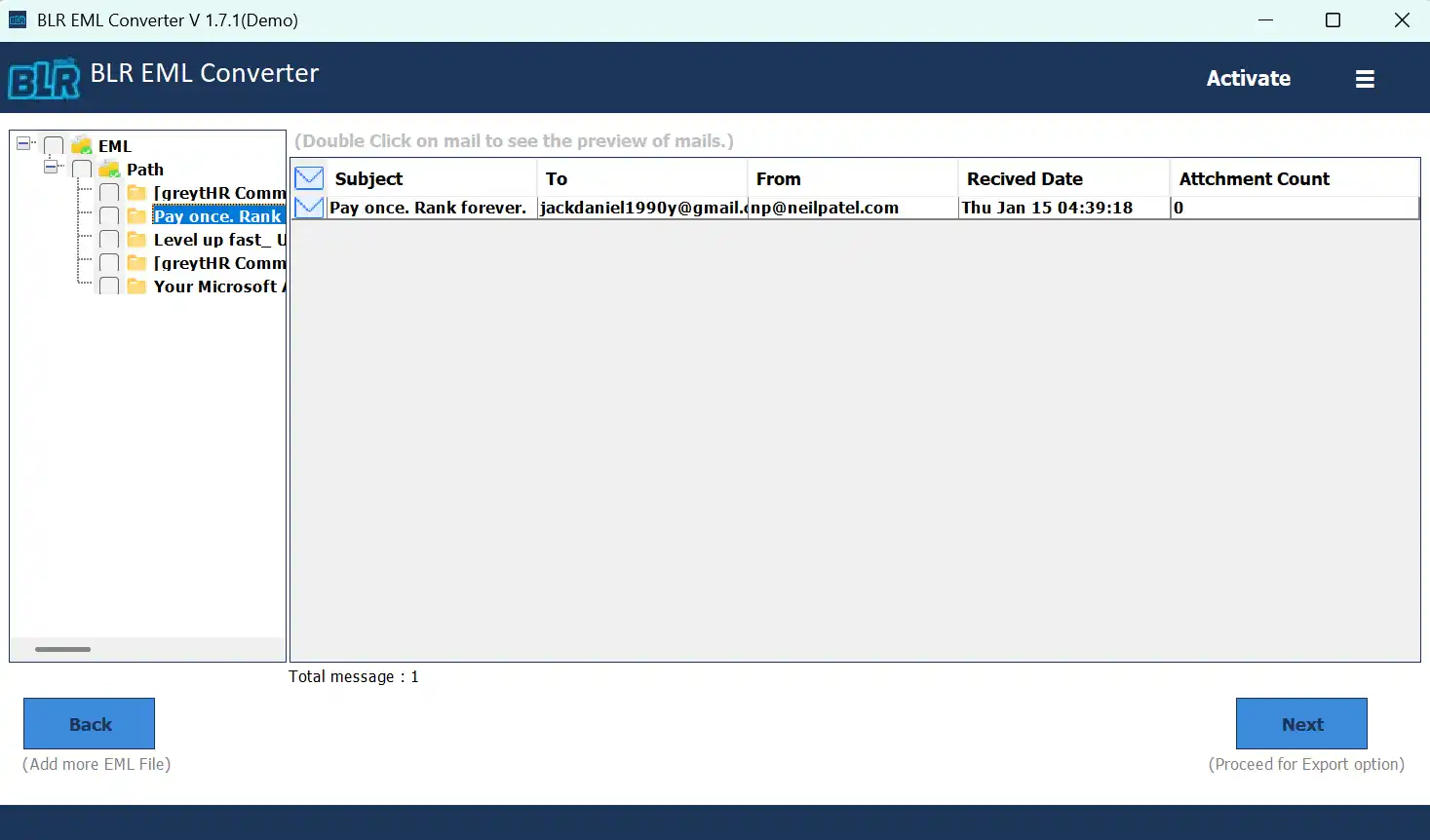Tick the checkbox for 'Pay once. Rank' folder

(109, 216)
